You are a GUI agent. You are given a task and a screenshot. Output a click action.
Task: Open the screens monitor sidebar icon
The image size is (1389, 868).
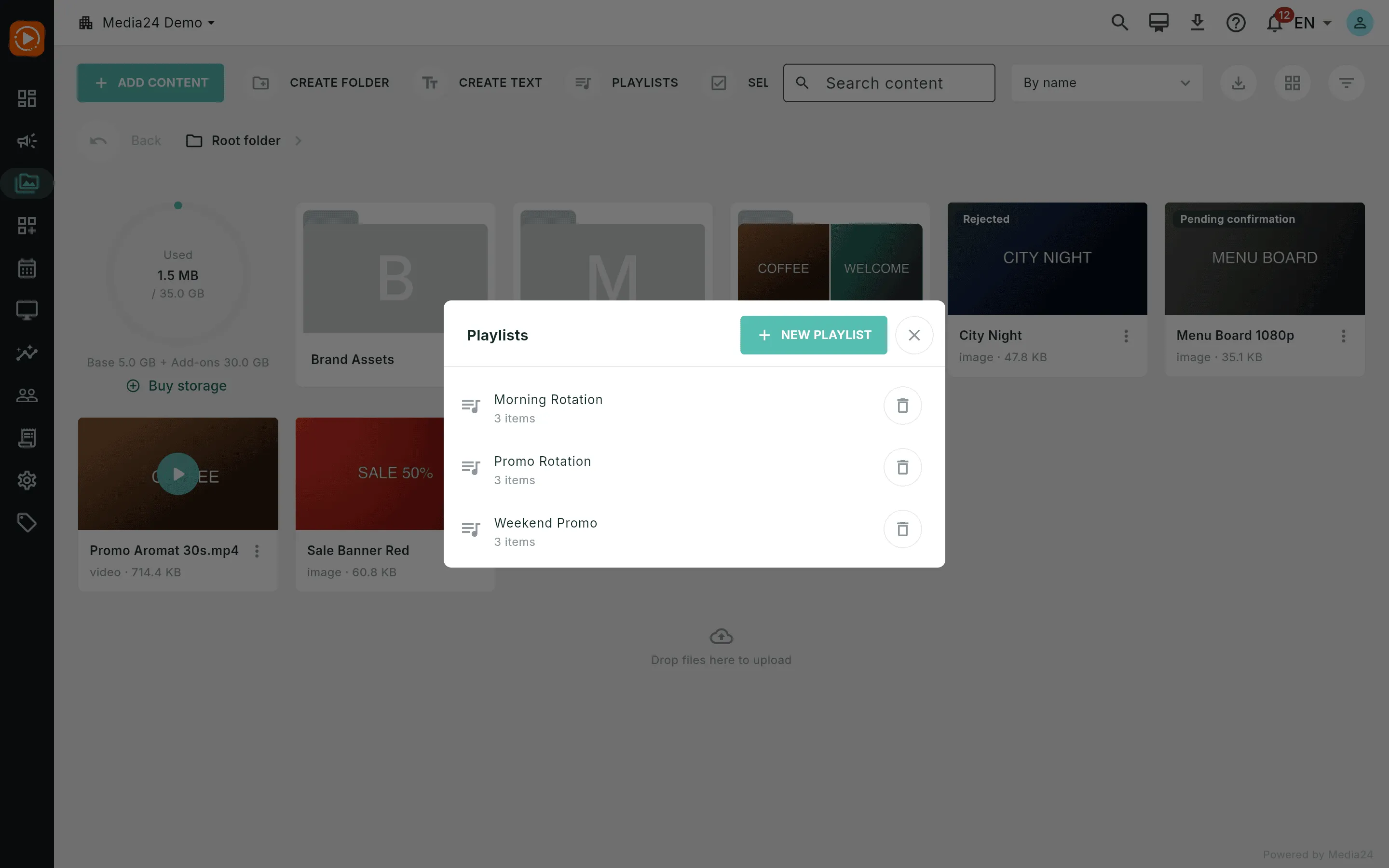point(27,311)
